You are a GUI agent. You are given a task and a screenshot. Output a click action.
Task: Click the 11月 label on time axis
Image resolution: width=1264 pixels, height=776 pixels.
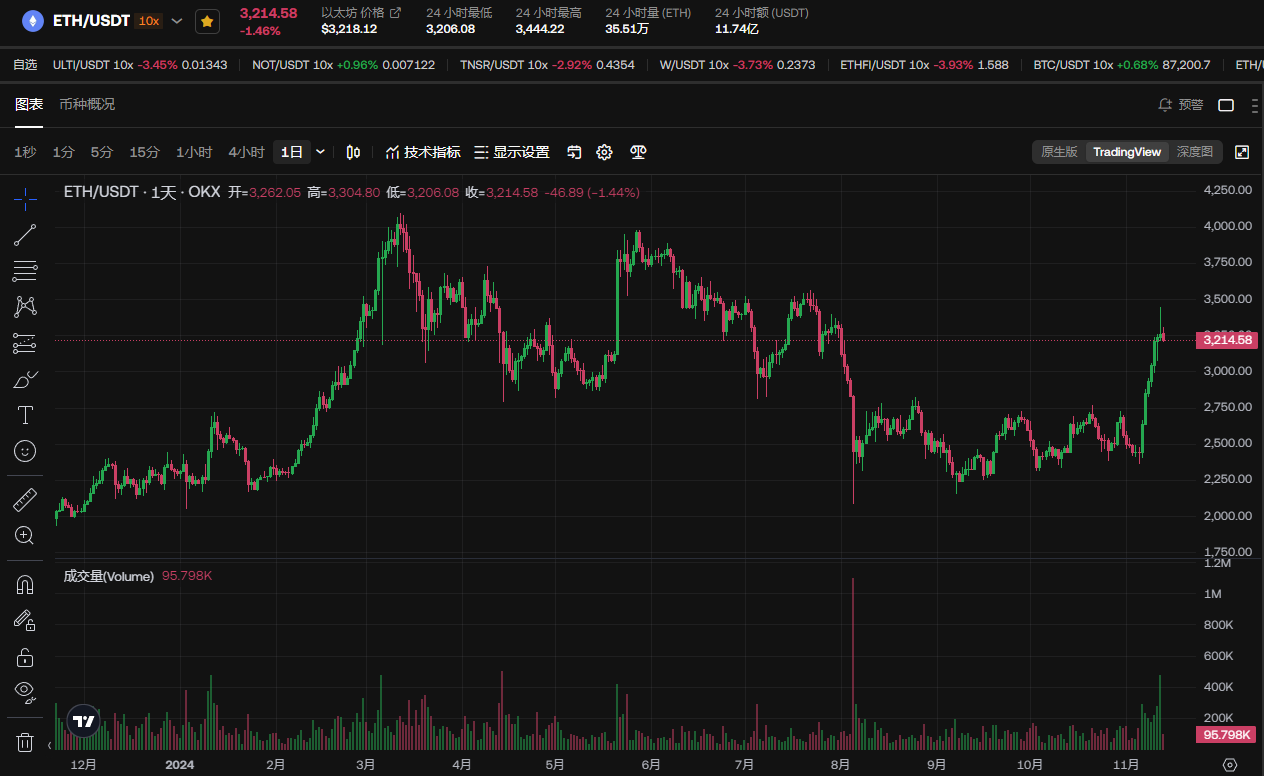point(1126,765)
